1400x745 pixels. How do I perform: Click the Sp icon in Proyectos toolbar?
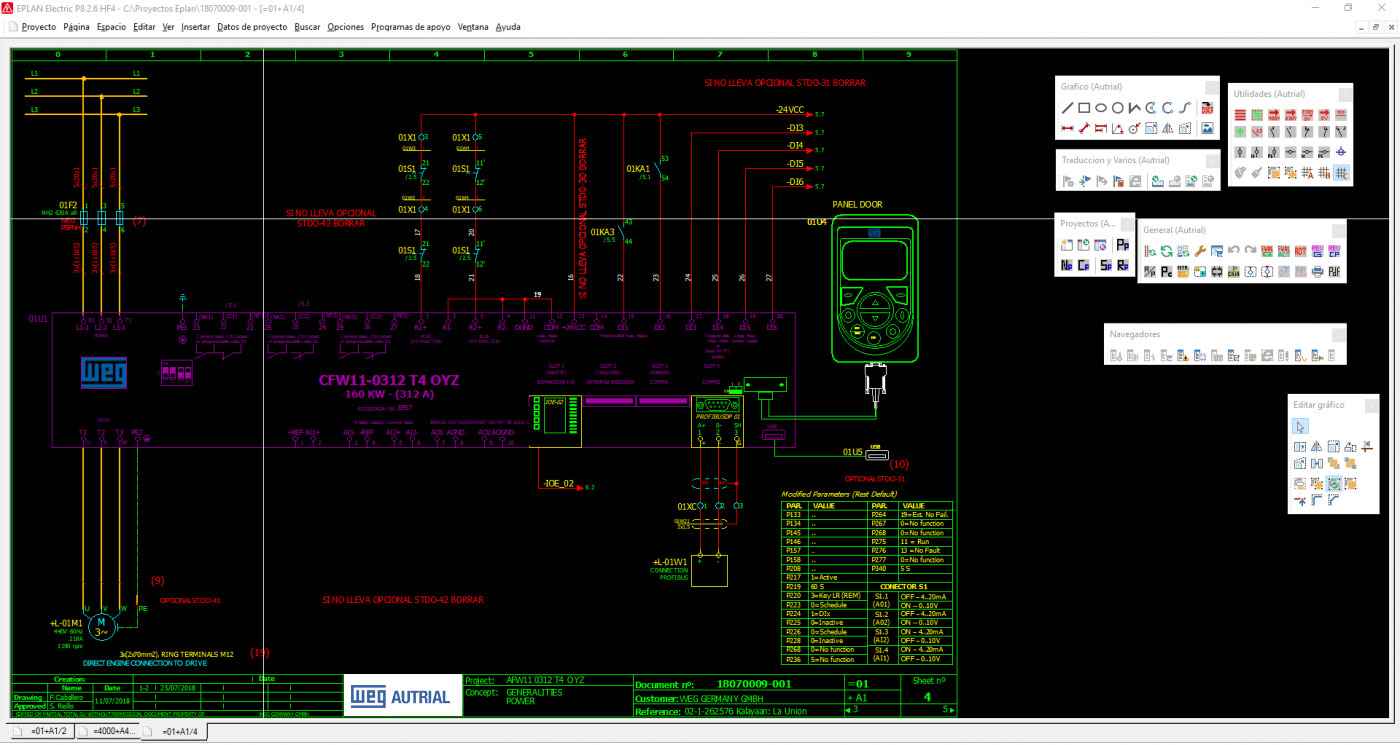point(1106,265)
